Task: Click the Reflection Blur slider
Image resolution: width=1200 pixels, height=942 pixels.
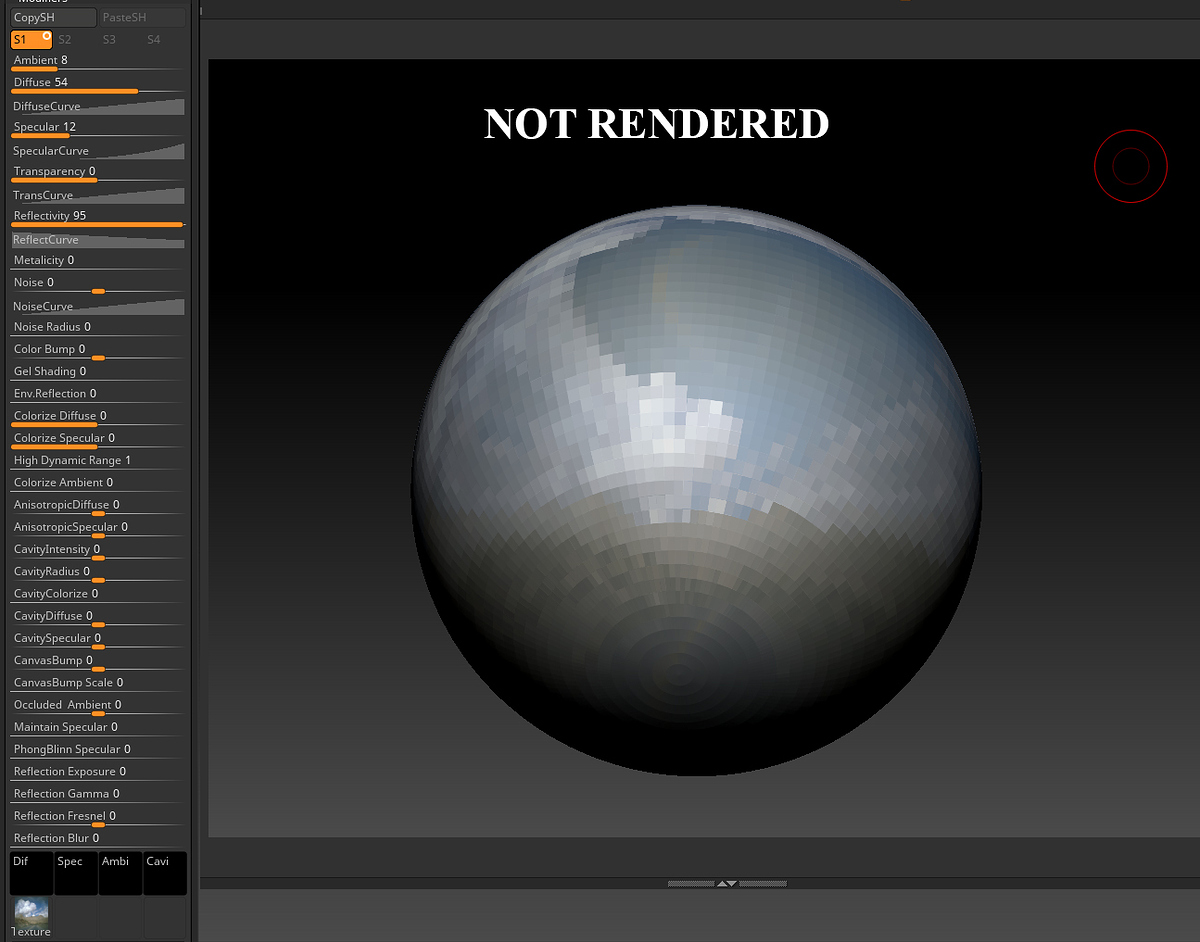Action: coord(98,838)
